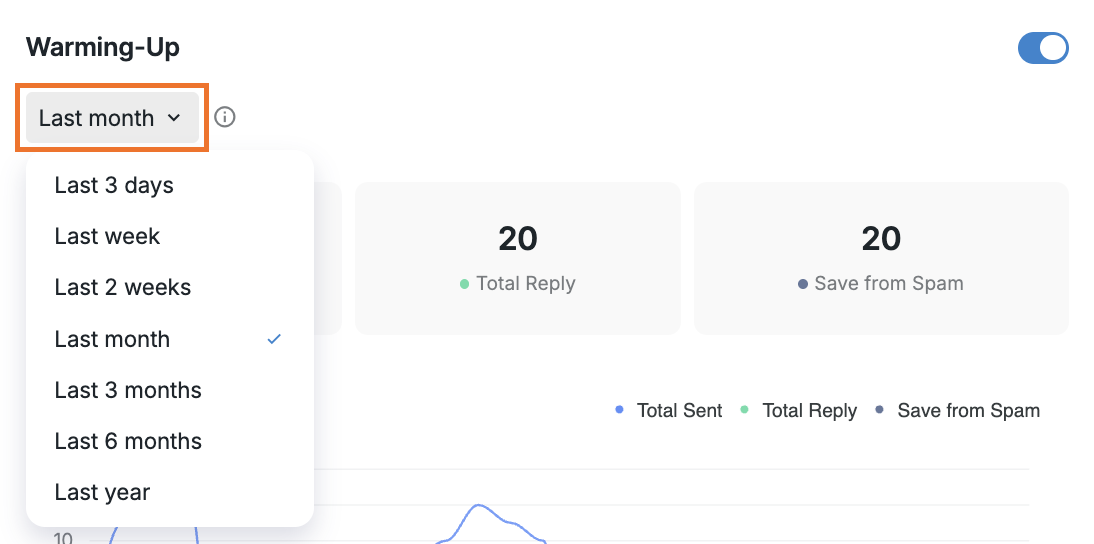1094x544 pixels.
Task: Click the chevron arrow on the period selector
Action: pos(174,118)
